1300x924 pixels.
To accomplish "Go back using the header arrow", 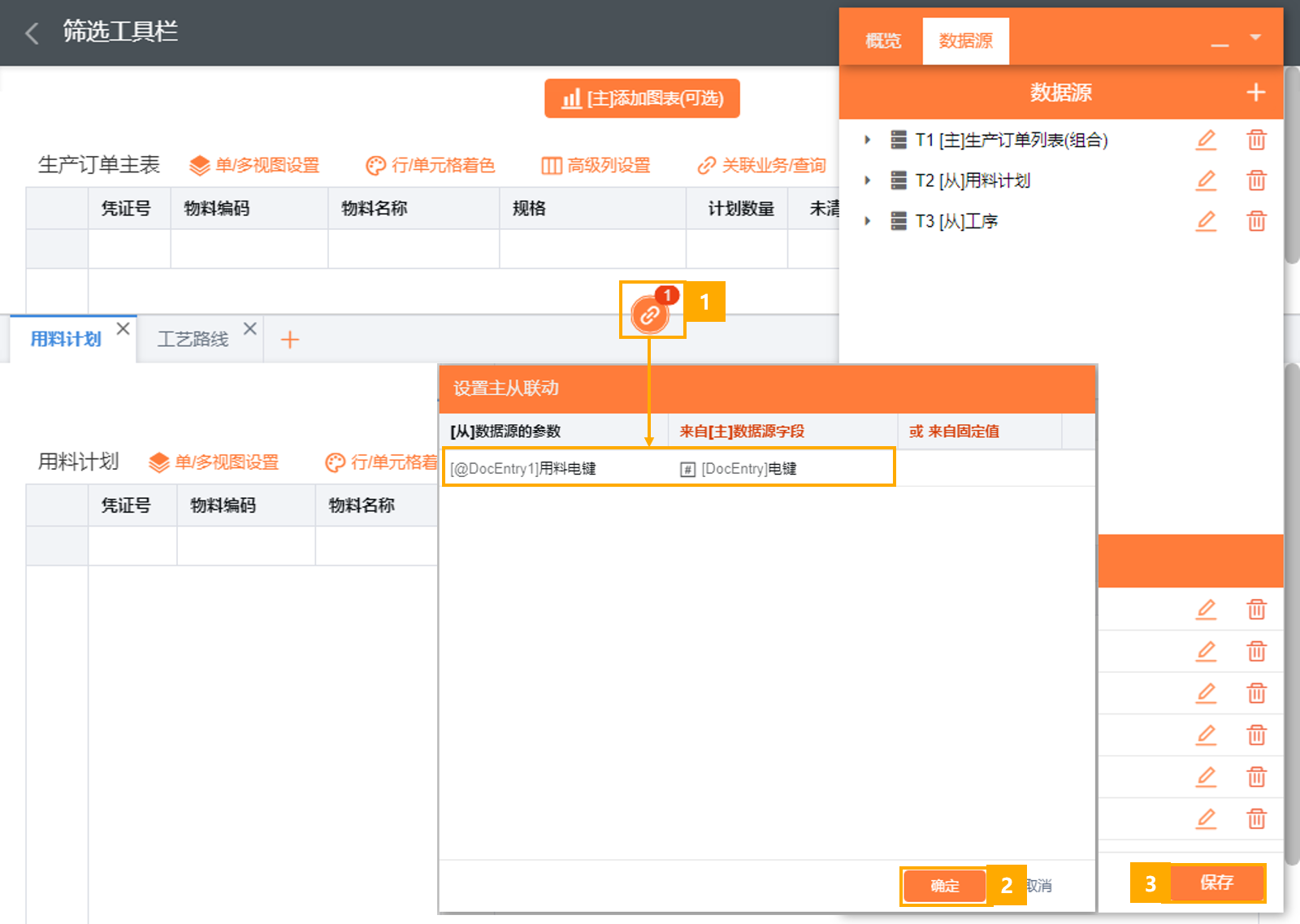I will pyautogui.click(x=32, y=33).
